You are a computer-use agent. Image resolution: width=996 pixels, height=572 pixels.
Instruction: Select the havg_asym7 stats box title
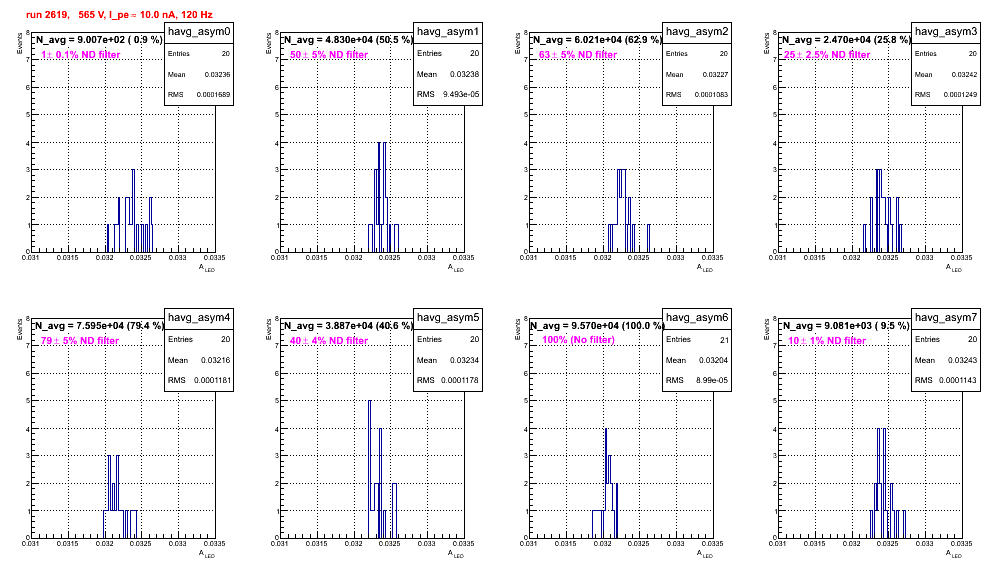(946, 318)
